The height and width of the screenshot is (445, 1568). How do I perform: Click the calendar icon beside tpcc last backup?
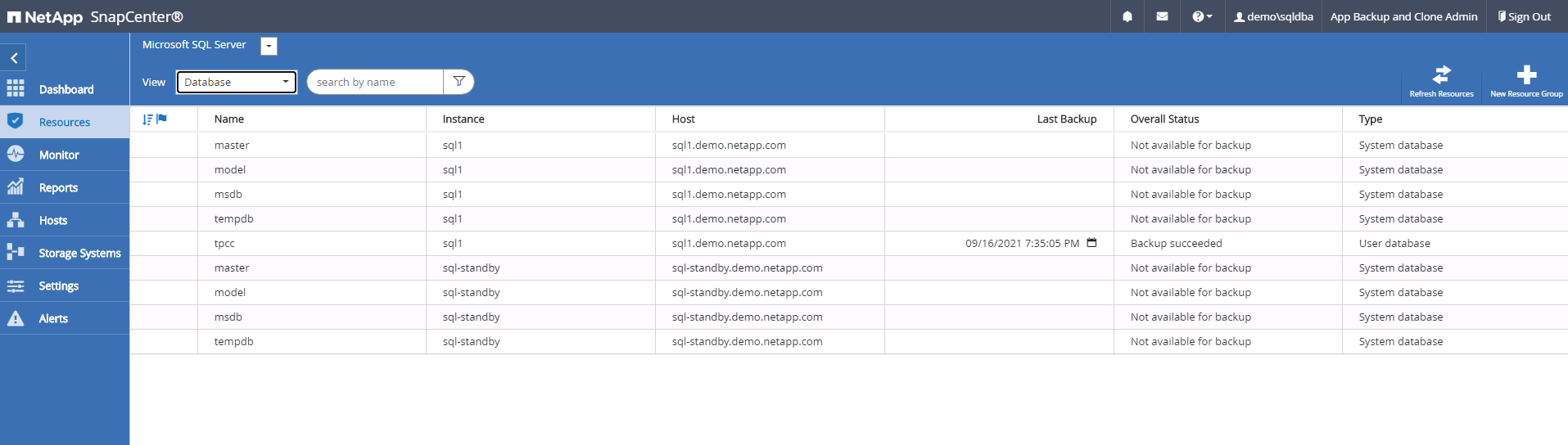click(1091, 242)
